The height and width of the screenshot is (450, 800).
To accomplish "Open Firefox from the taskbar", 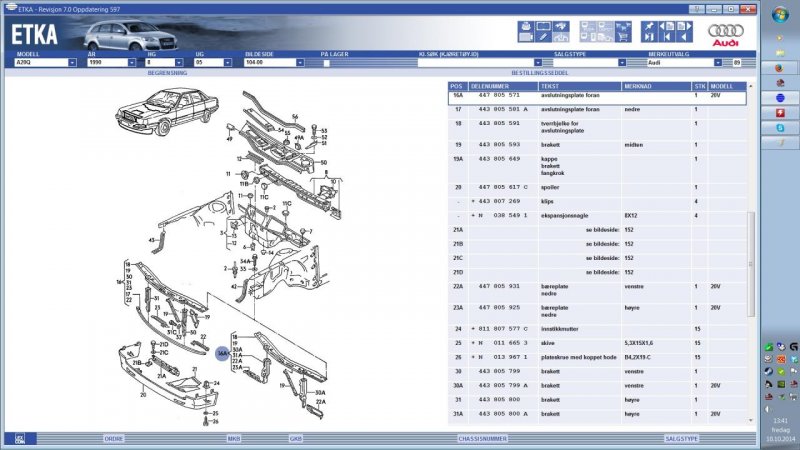I will pos(779,67).
